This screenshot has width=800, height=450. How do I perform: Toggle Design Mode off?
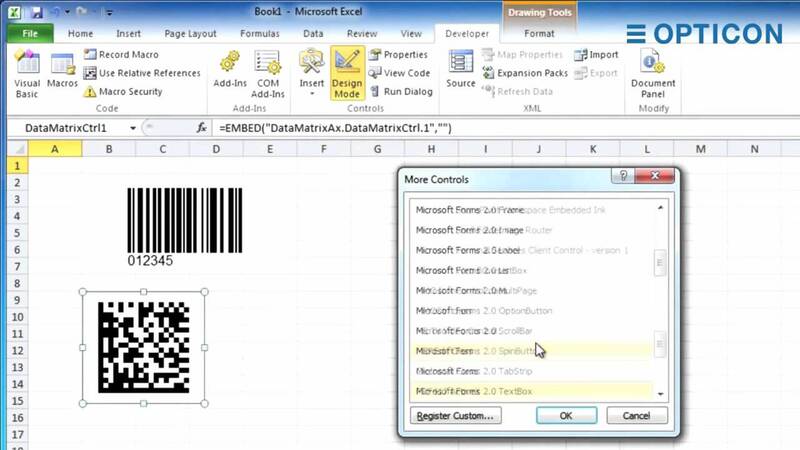[346, 72]
